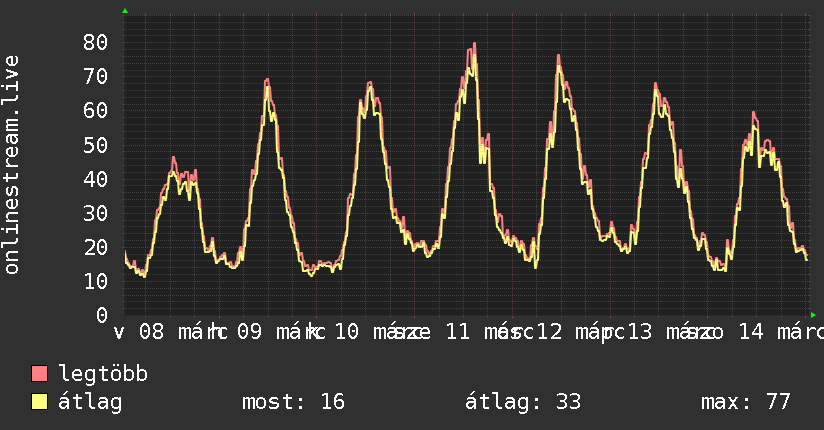Click the onlinestream.live vertical axis title
Screen dimensions: 824x430
point(11,165)
